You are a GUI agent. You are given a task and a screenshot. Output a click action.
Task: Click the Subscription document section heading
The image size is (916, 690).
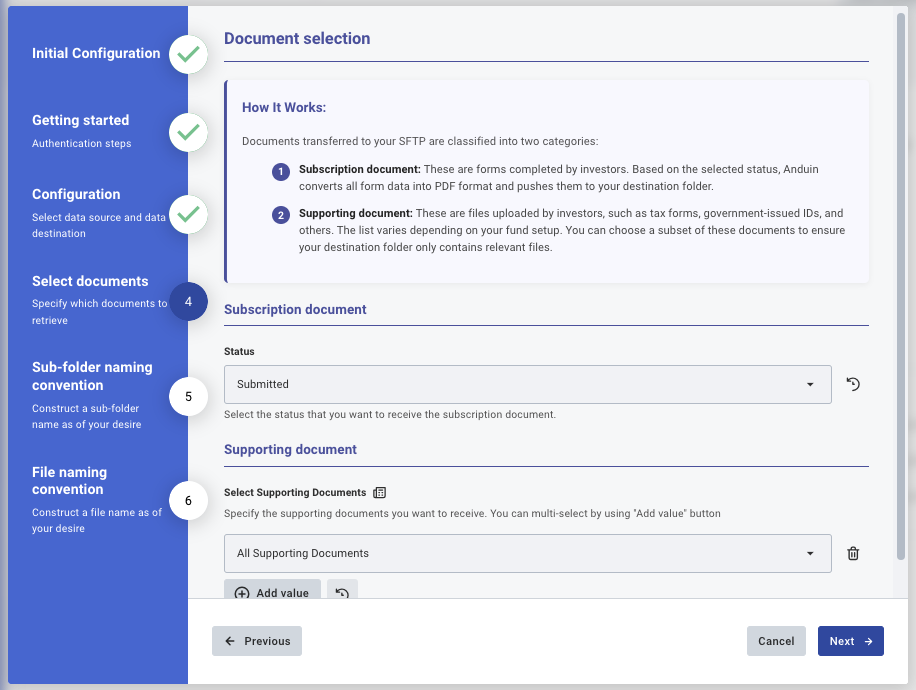point(295,310)
